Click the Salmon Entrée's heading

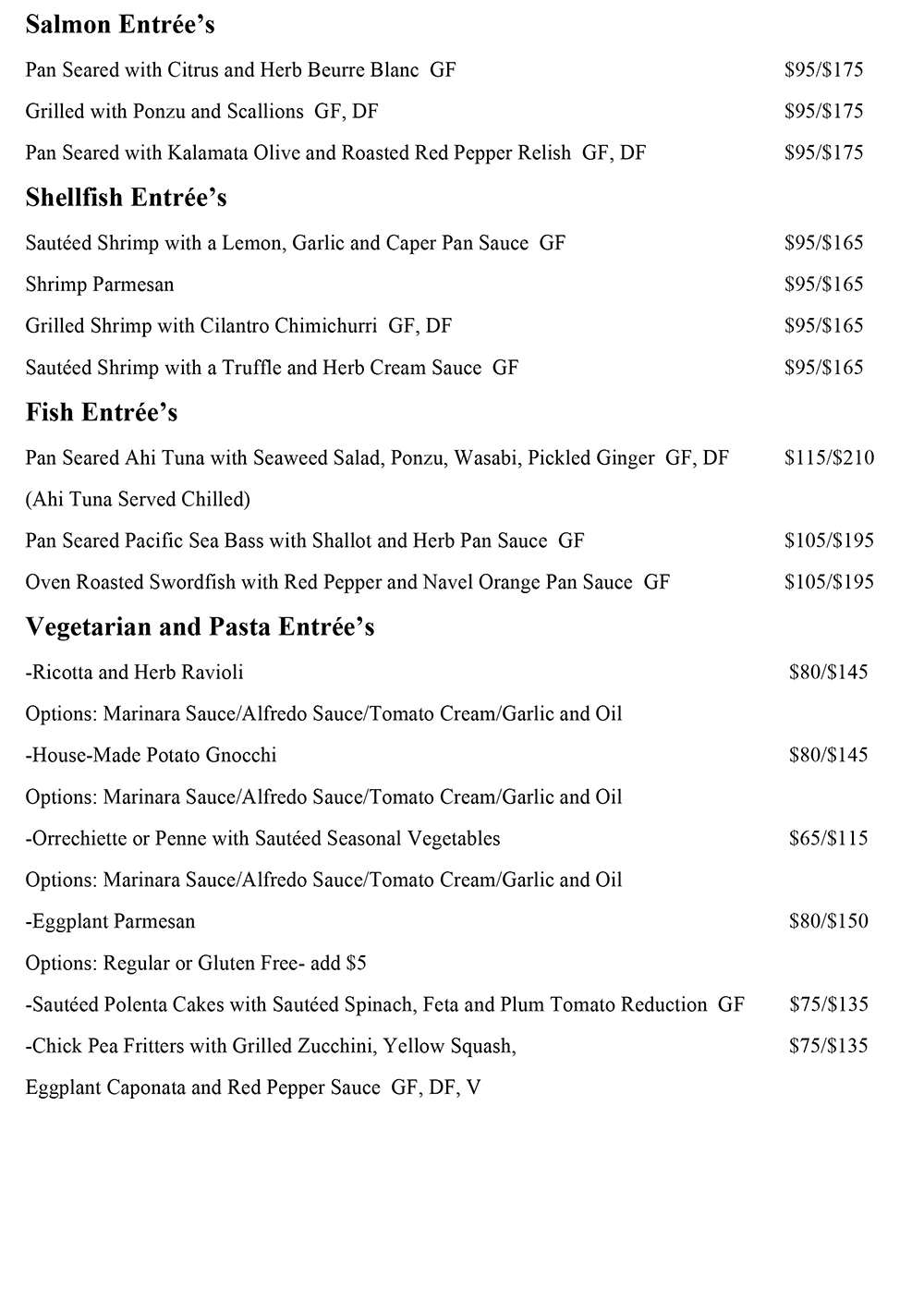[120, 26]
